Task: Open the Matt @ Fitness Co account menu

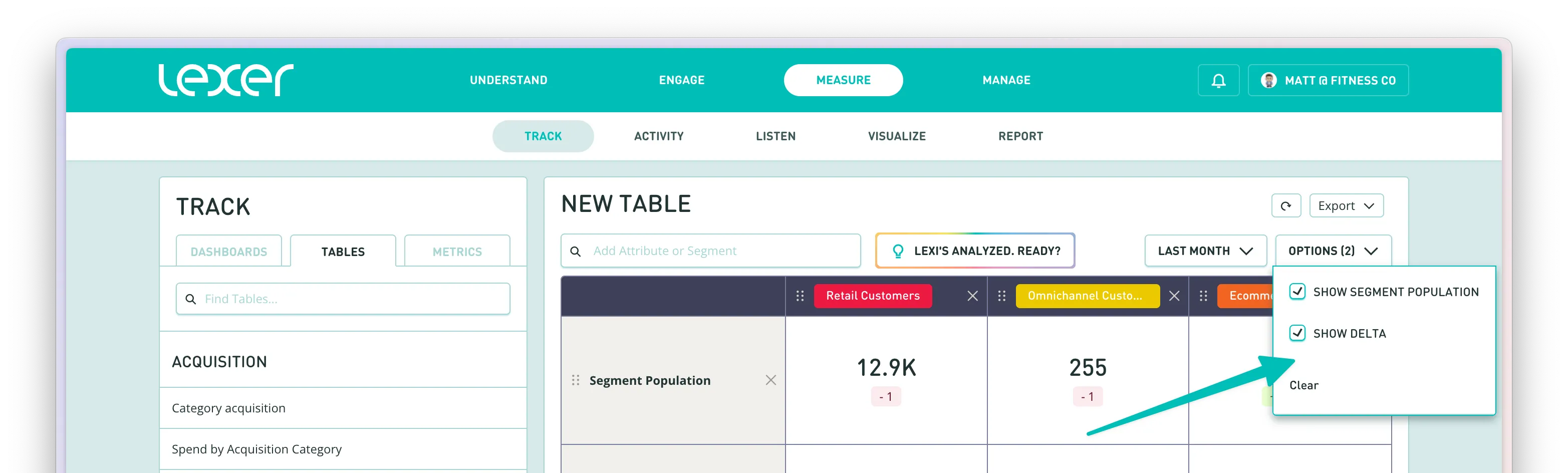Action: 1328,80
